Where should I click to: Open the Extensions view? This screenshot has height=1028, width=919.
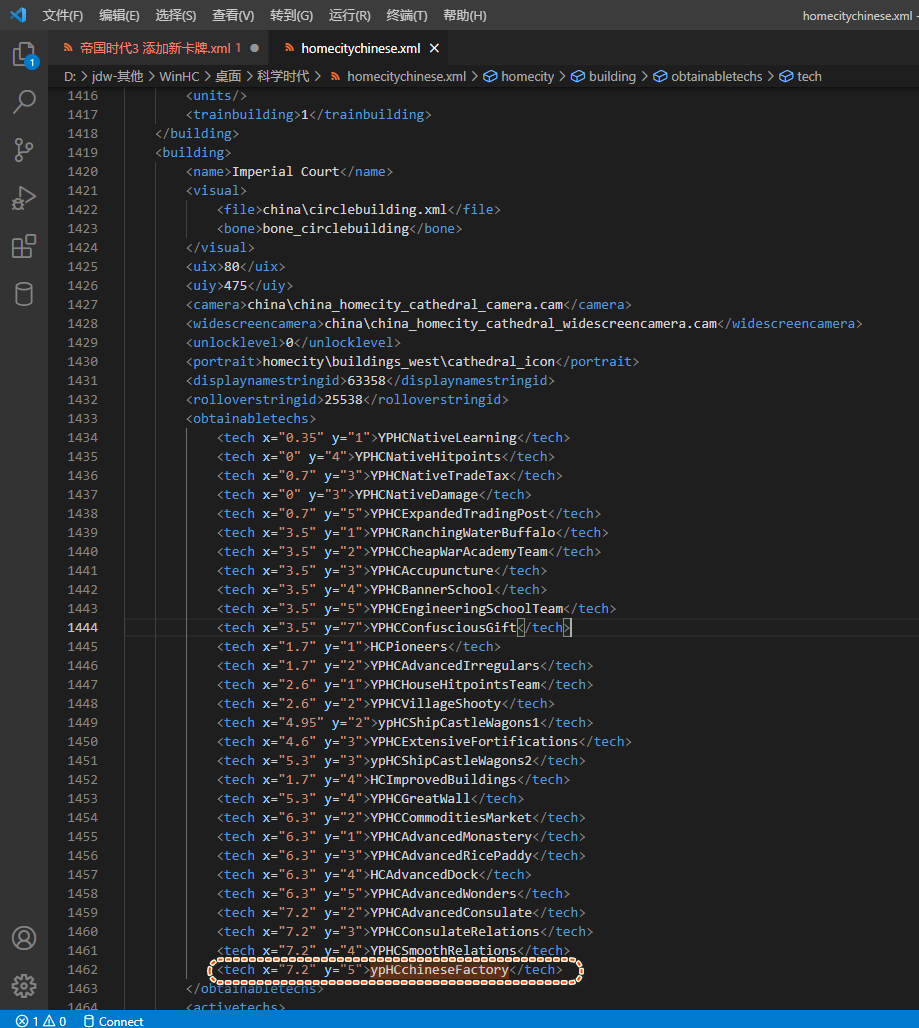(x=24, y=247)
